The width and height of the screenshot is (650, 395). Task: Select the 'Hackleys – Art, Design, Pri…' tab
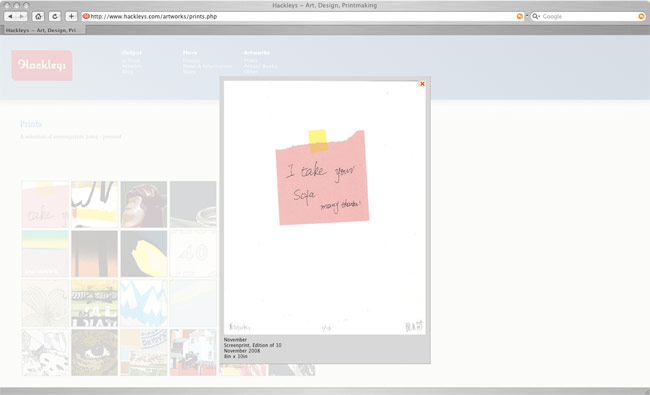click(44, 30)
